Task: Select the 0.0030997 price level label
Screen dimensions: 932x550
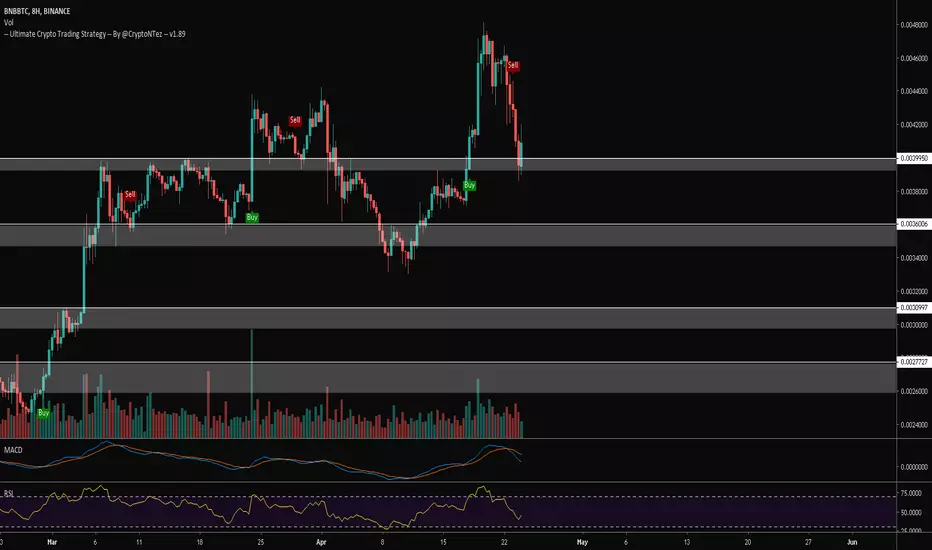Action: click(x=914, y=307)
